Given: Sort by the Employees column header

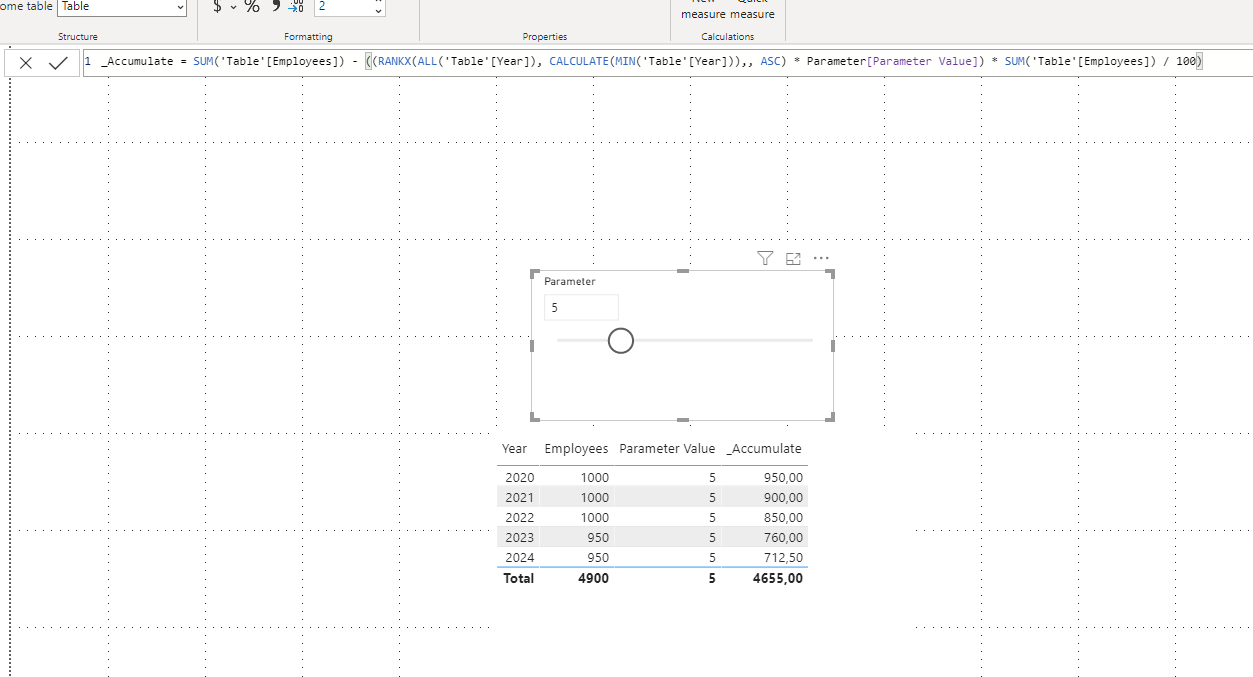Looking at the screenshot, I should 576,449.
